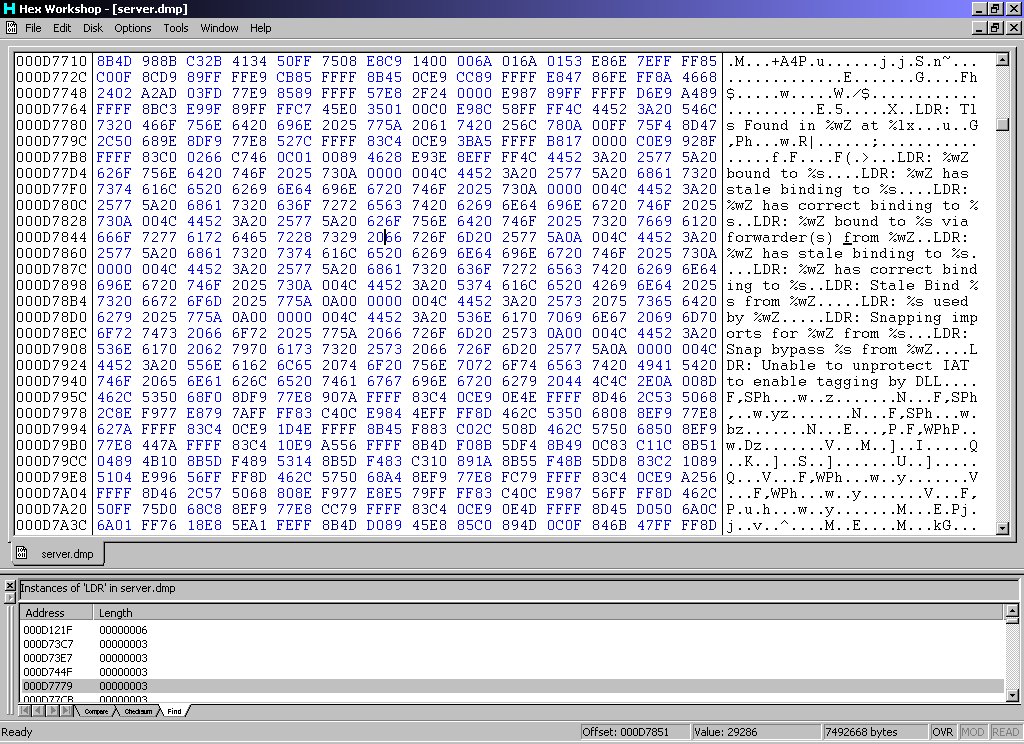Viewport: 1024px width, 744px height.
Task: Click the document icon in the menu bar
Action: pos(12,27)
